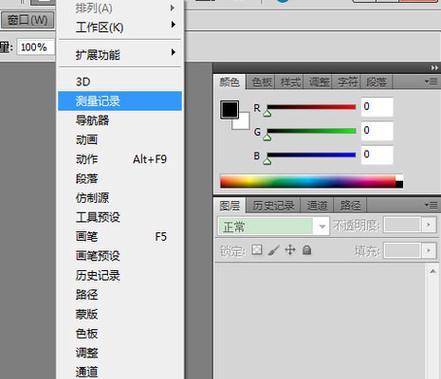Open the 扩展功能 submenu
Image resolution: width=441 pixels, height=379 pixels.
(x=120, y=54)
